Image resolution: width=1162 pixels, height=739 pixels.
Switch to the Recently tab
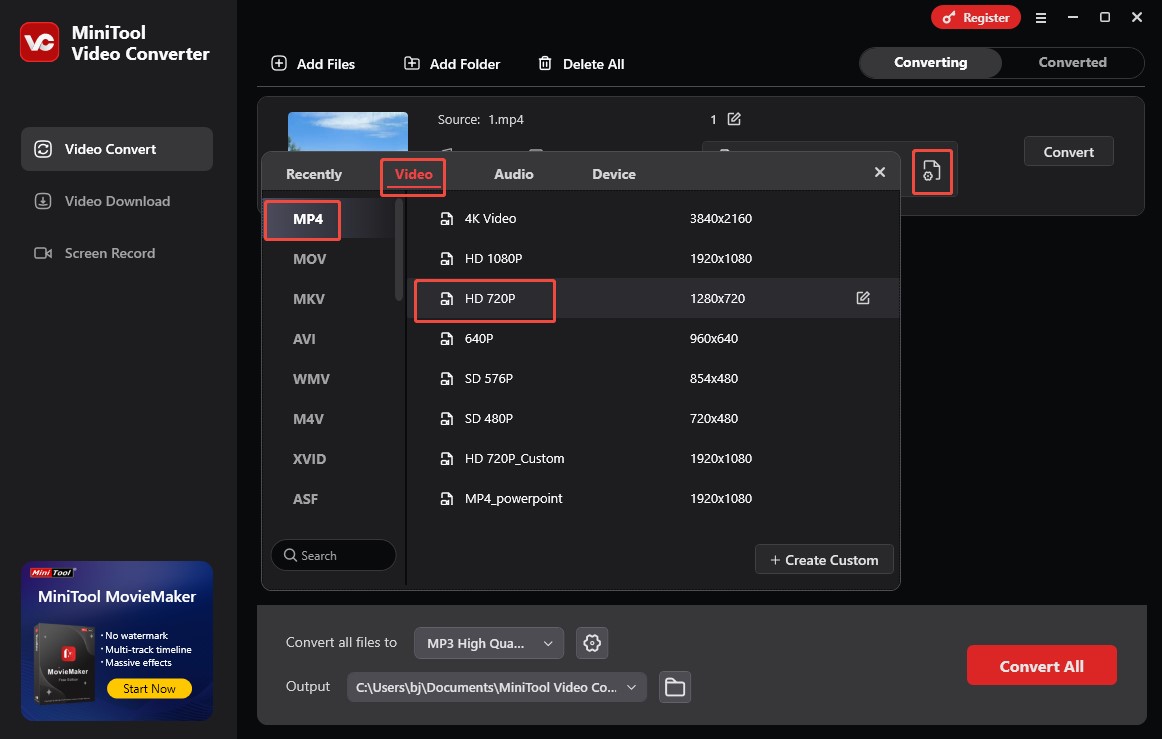313,174
